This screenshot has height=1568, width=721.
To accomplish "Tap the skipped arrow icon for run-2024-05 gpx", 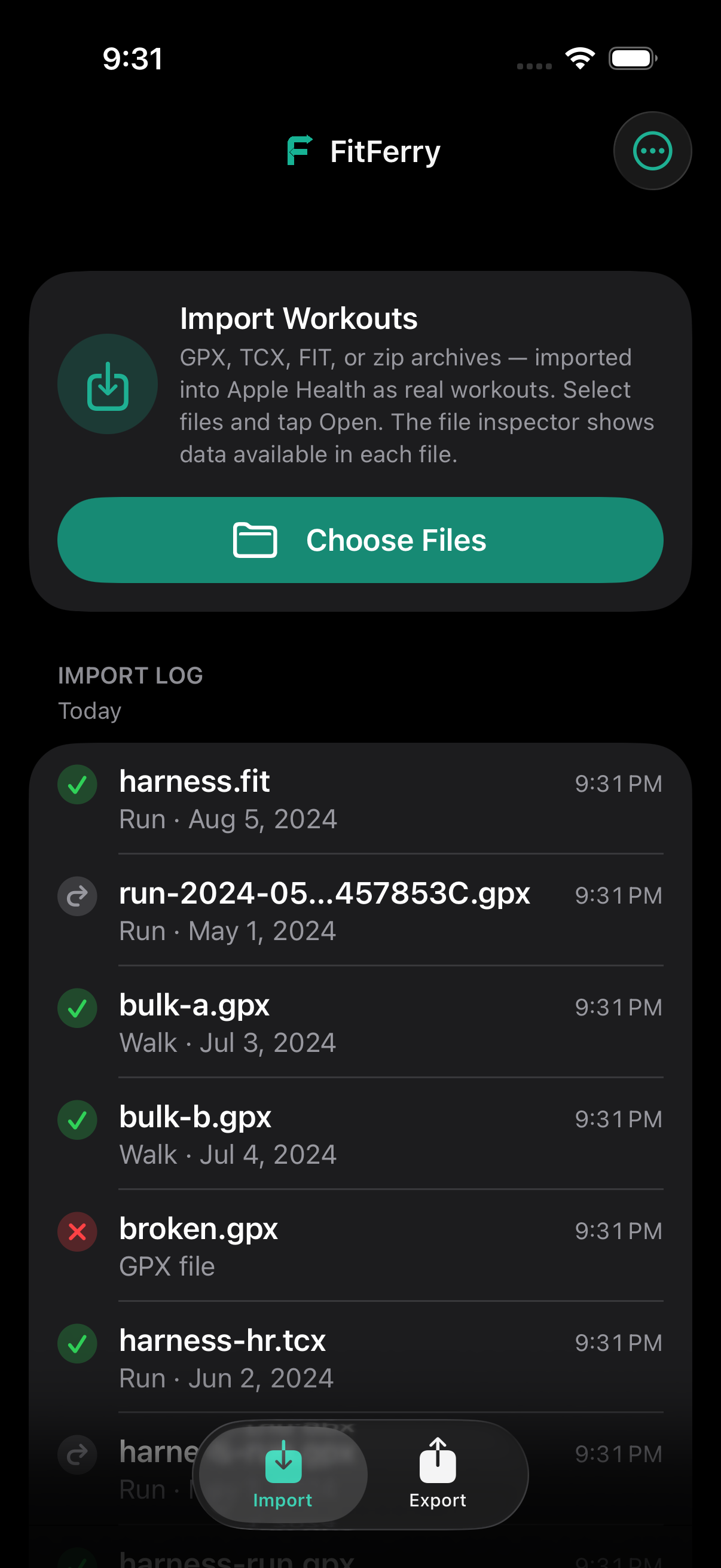I will 77,896.
